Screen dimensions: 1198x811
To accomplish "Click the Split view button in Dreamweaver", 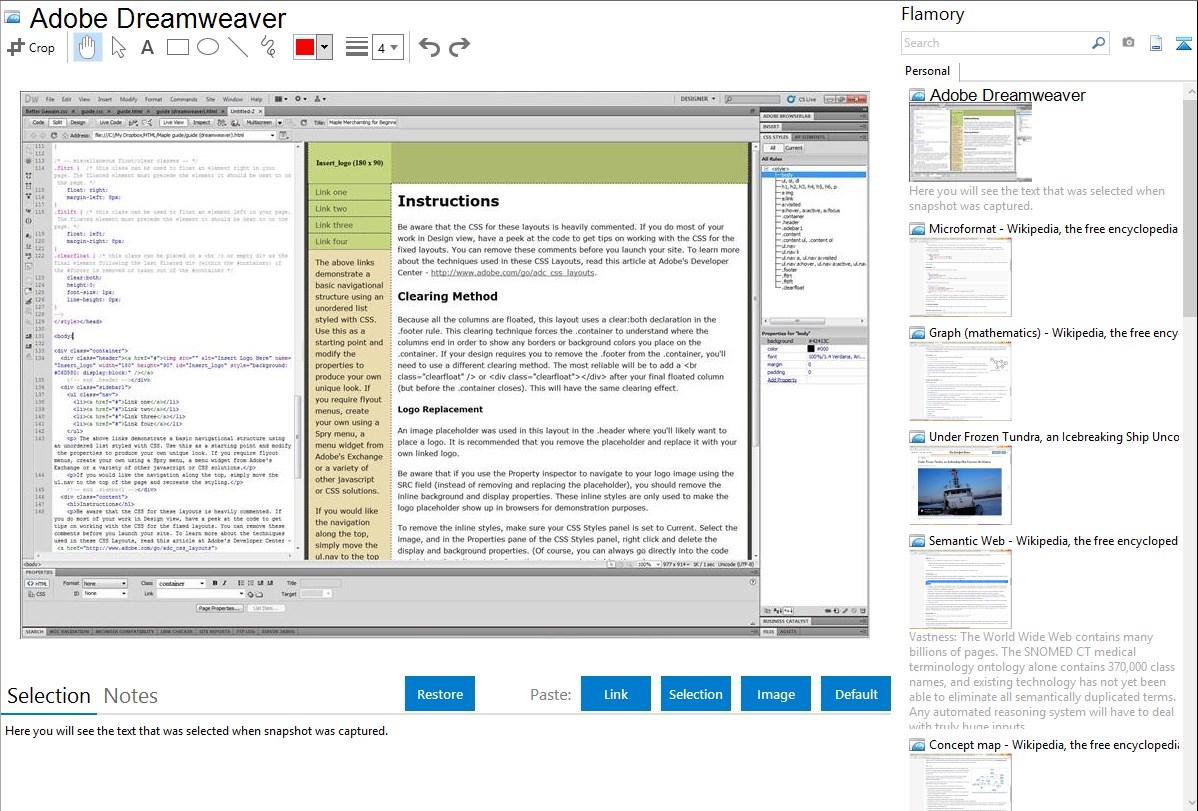I will click(58, 122).
